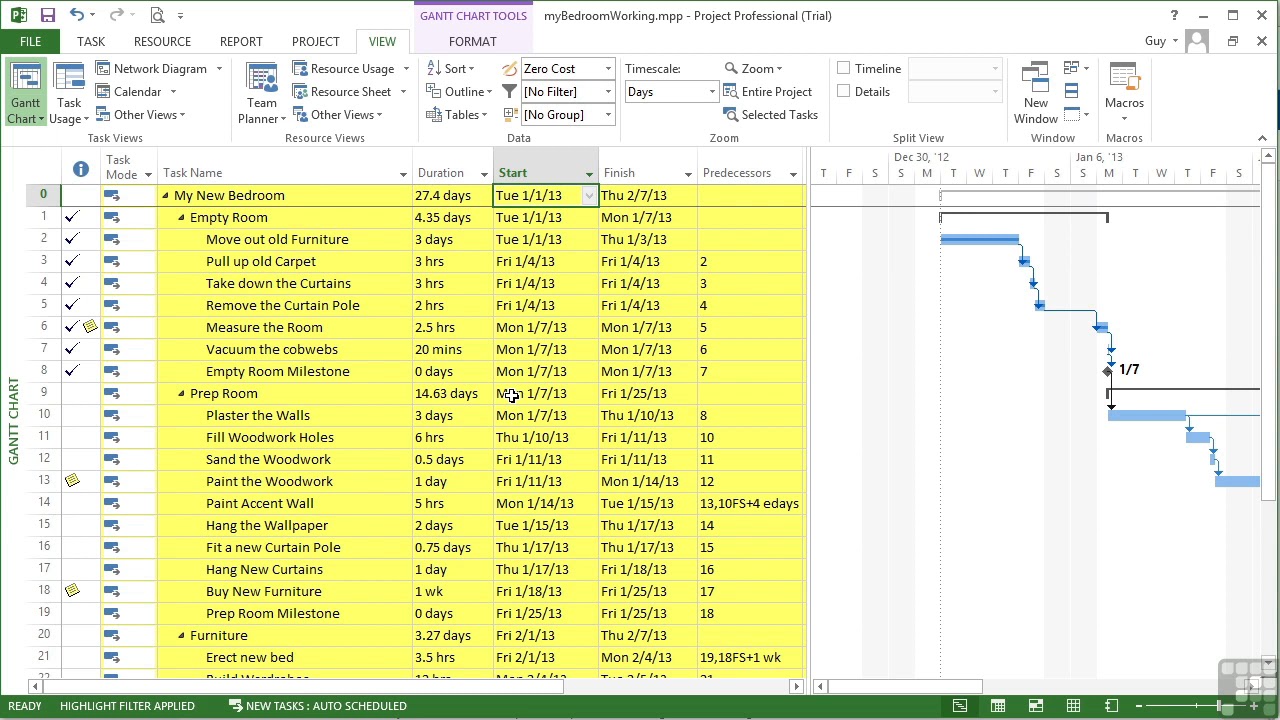The image size is (1280, 720).
Task: Click the Report status bar view shortcut
Action: (1111, 706)
